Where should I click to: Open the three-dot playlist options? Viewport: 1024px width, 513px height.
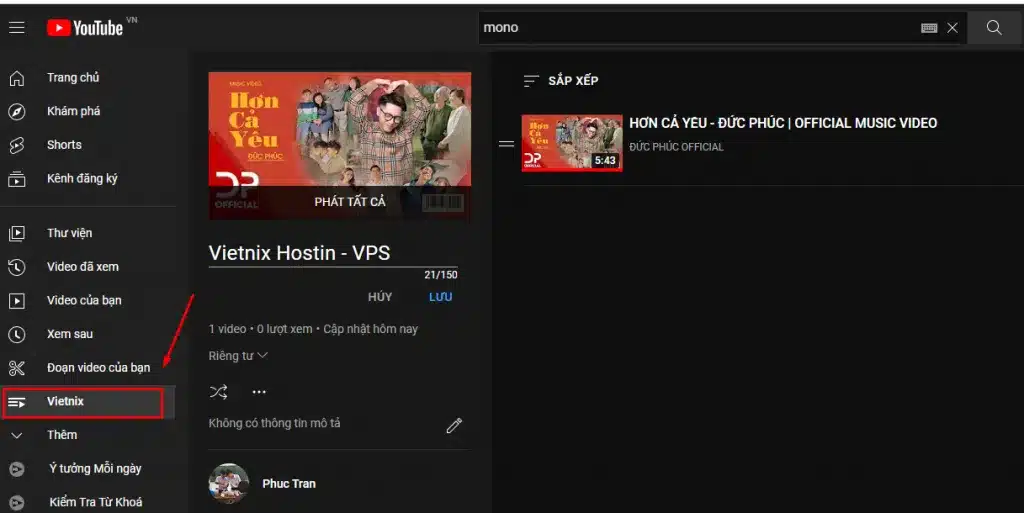pyautogui.click(x=259, y=392)
